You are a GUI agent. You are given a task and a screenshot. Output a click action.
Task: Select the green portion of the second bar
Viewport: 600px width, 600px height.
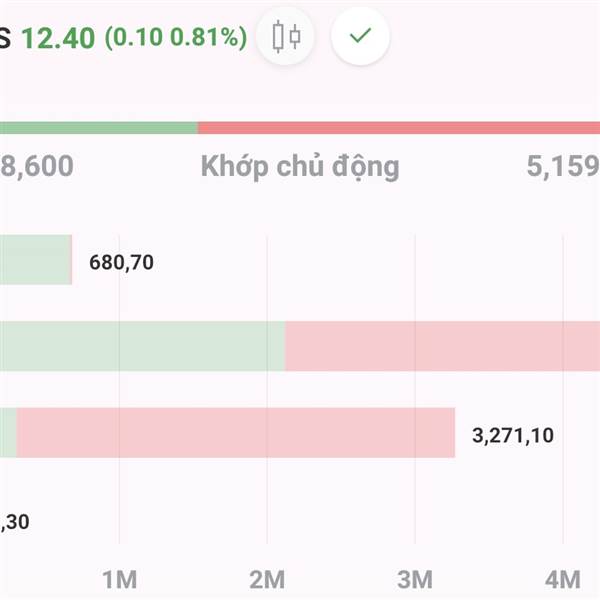coord(142,346)
